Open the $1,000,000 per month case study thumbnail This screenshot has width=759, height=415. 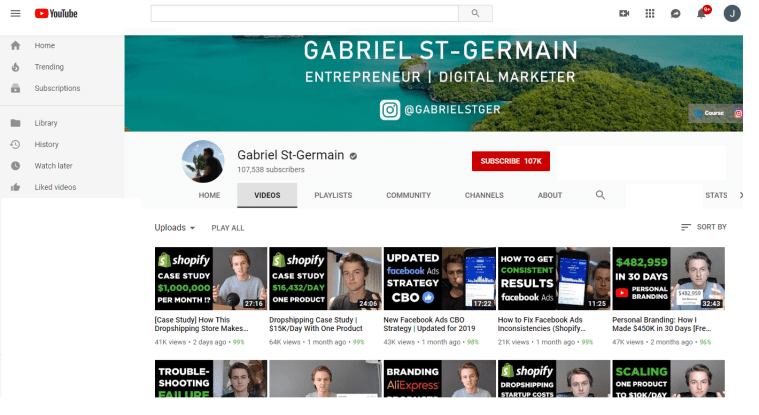tap(211, 278)
